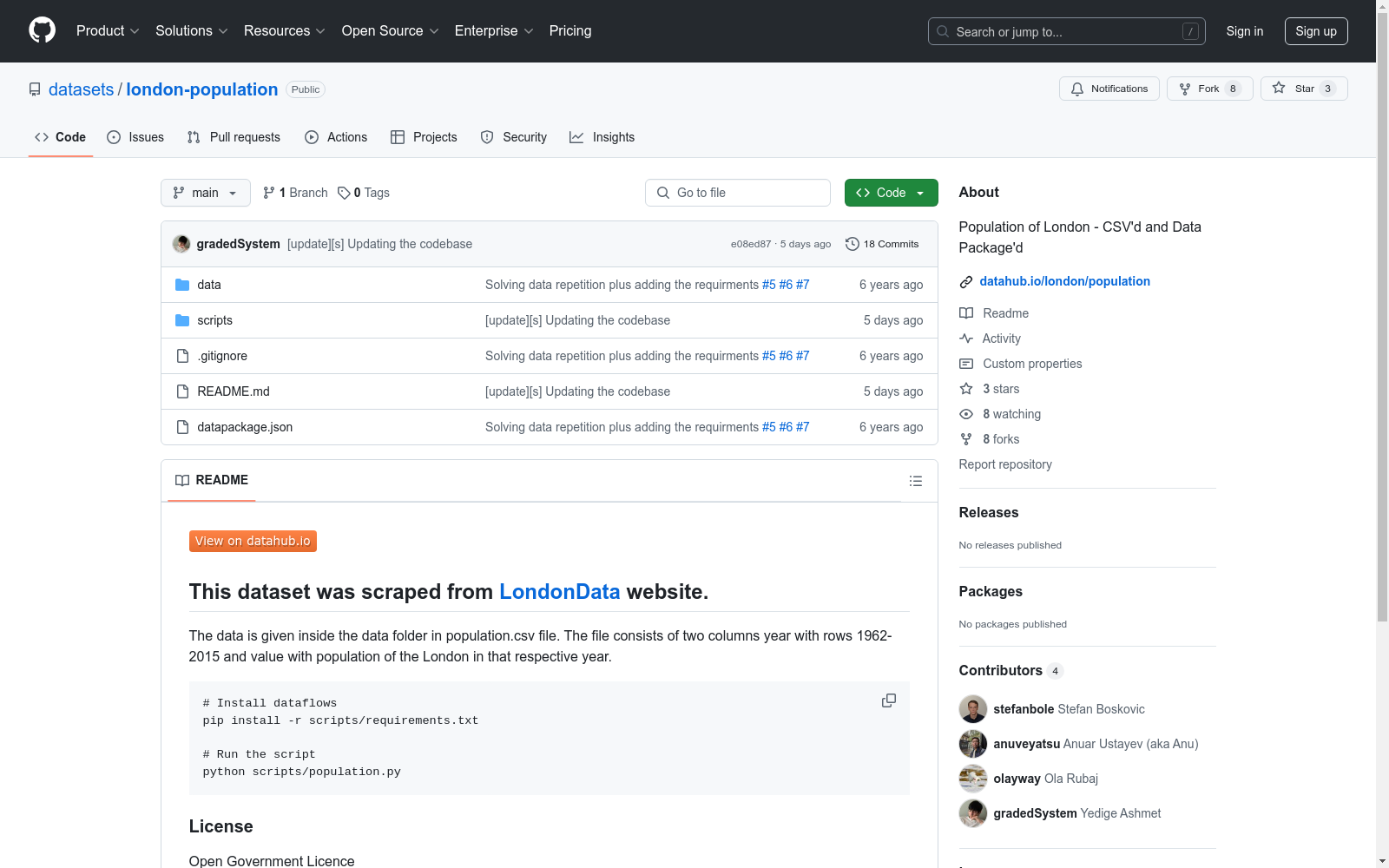Image resolution: width=1389 pixels, height=868 pixels.
Task: Open the 18 Commits history link
Action: [x=882, y=244]
